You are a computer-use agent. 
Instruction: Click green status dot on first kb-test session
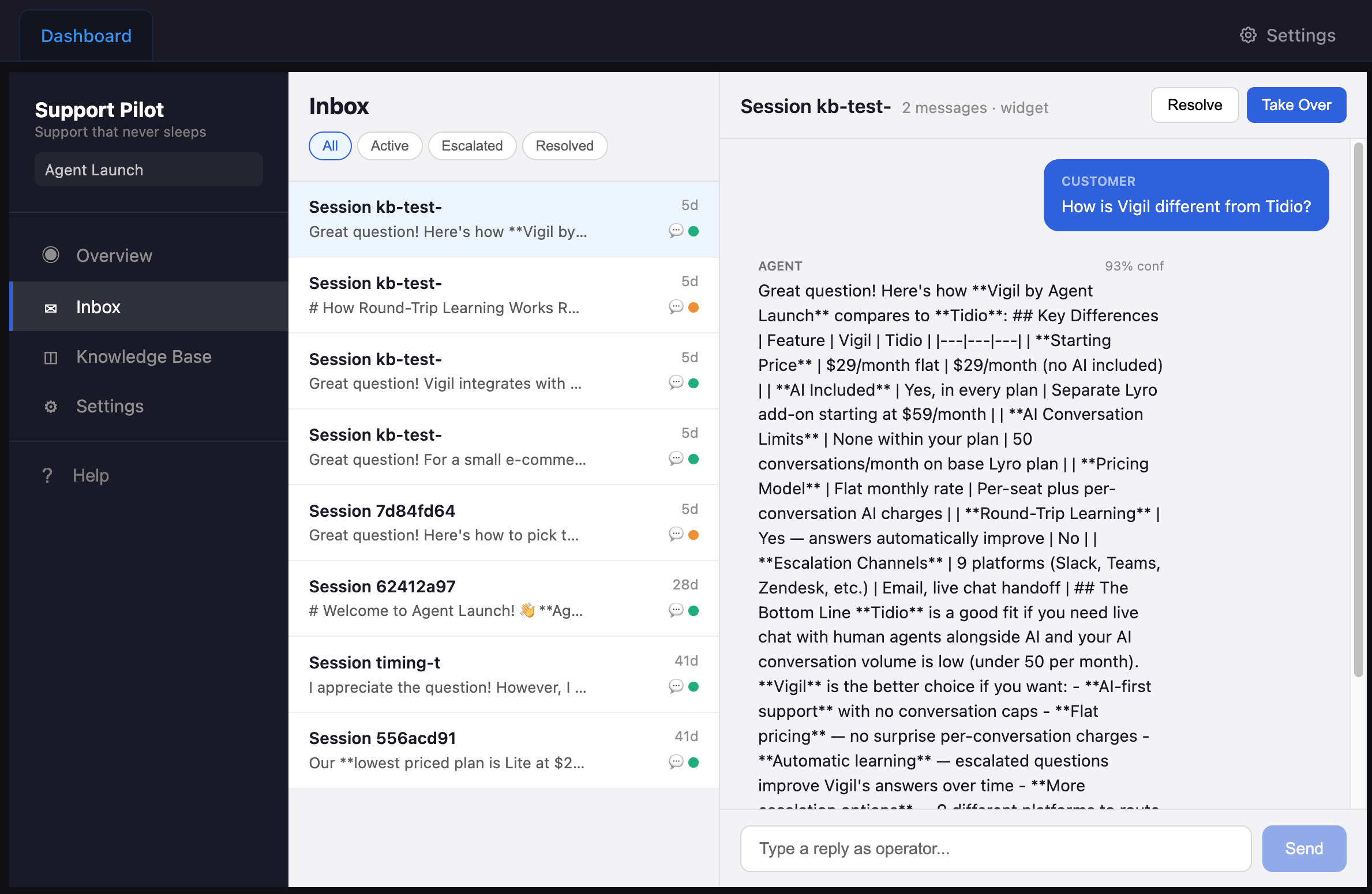click(x=694, y=231)
